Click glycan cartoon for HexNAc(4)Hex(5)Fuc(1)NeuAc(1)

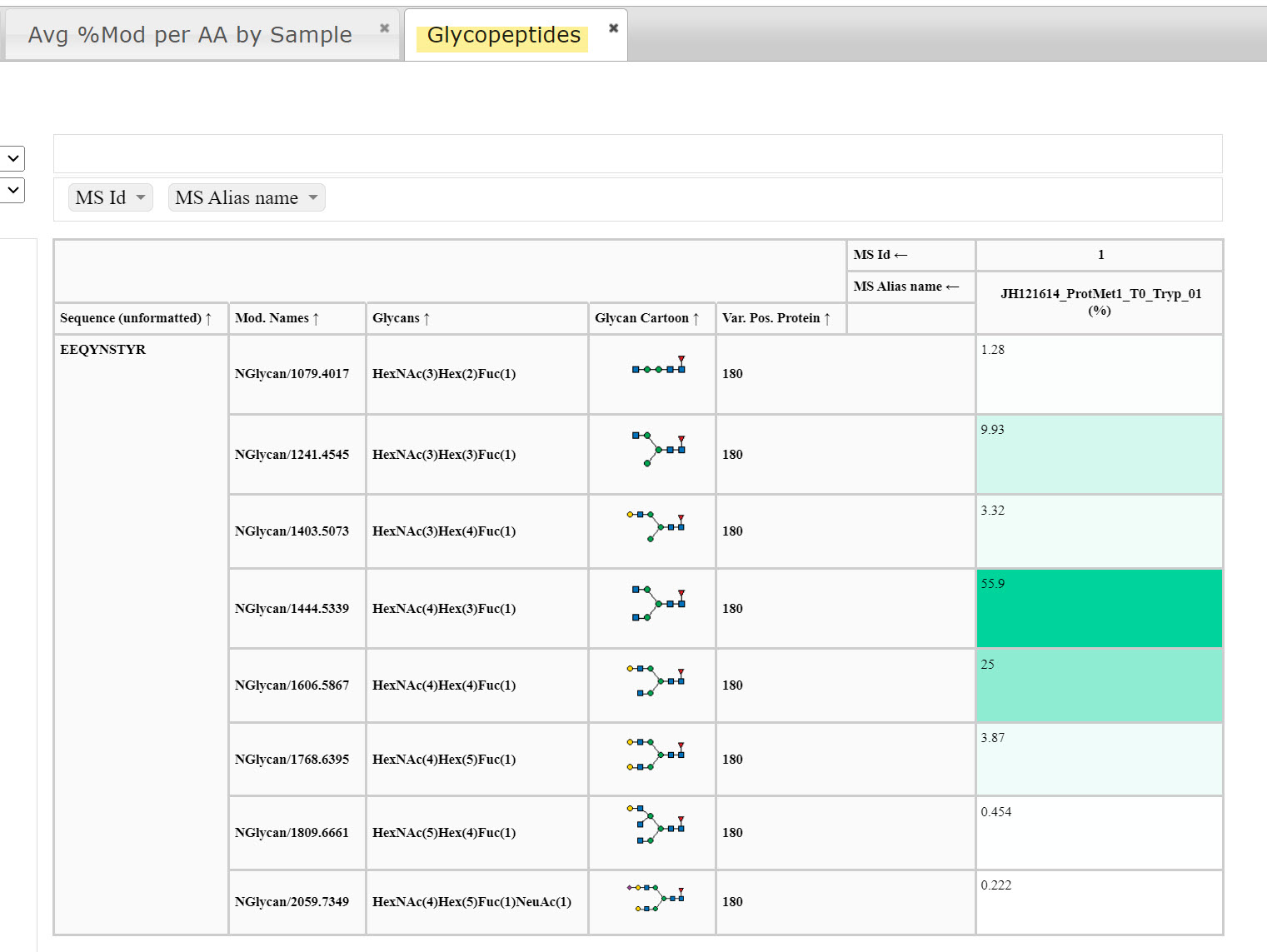pos(655,898)
